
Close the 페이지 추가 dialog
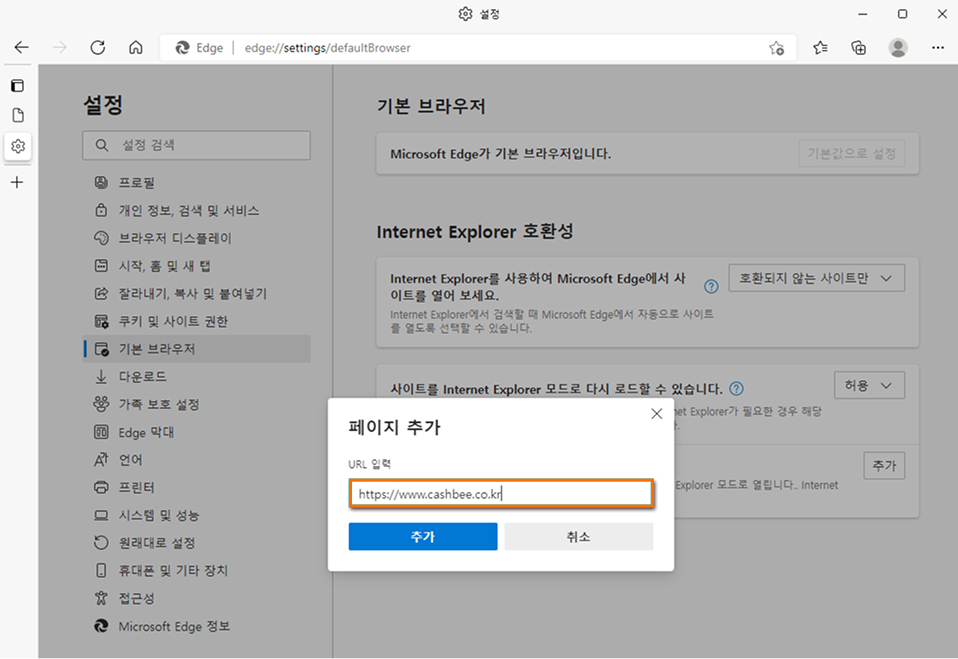click(656, 413)
